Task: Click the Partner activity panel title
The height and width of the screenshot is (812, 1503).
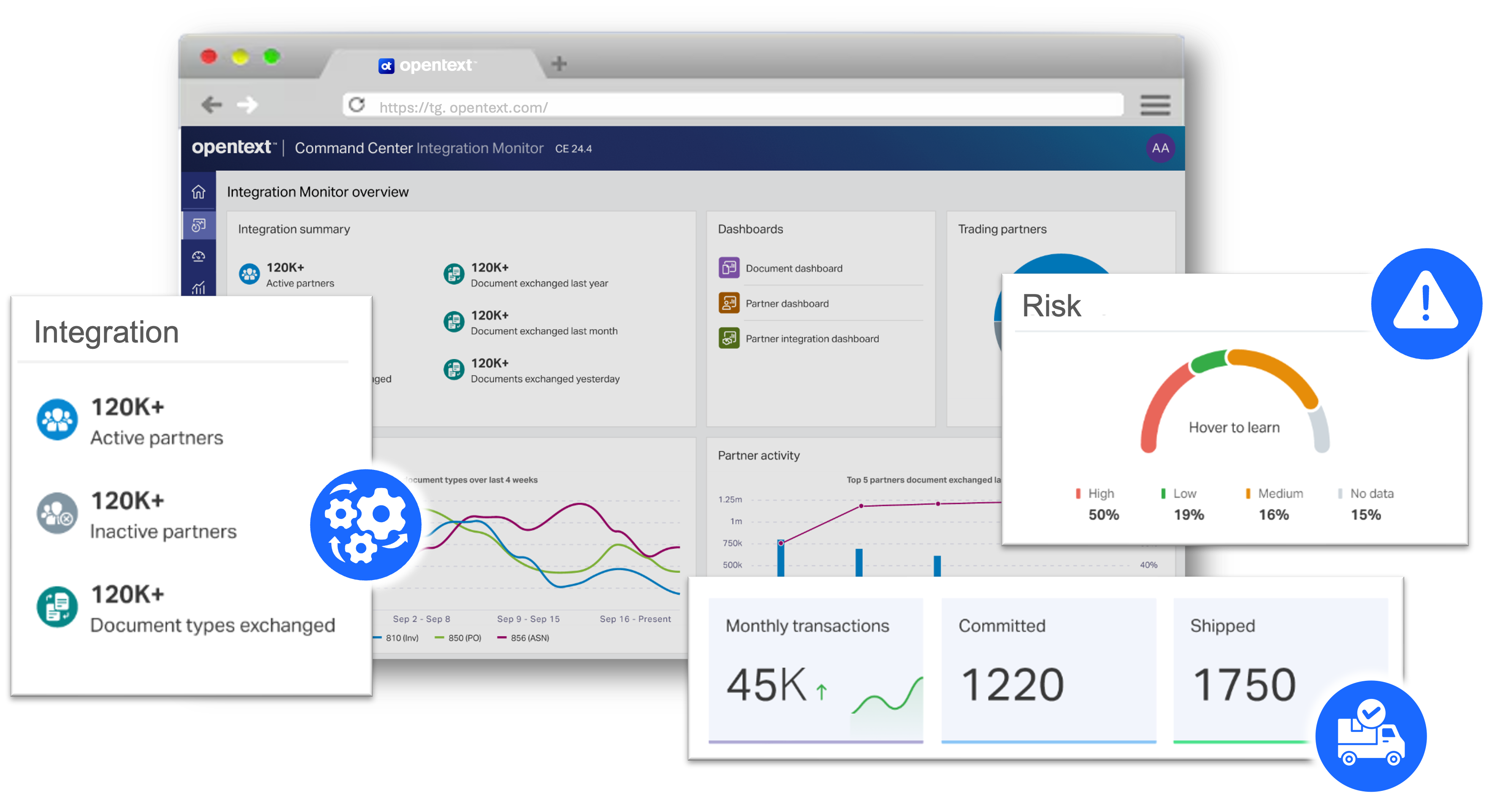Action: [x=758, y=455]
